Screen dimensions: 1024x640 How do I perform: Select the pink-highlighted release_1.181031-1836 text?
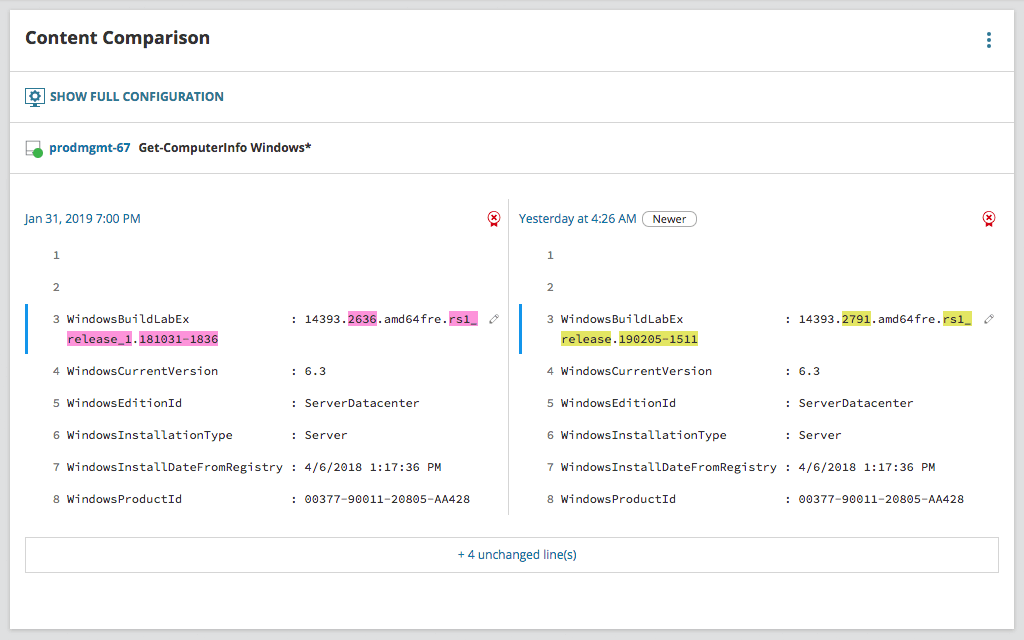click(x=141, y=339)
